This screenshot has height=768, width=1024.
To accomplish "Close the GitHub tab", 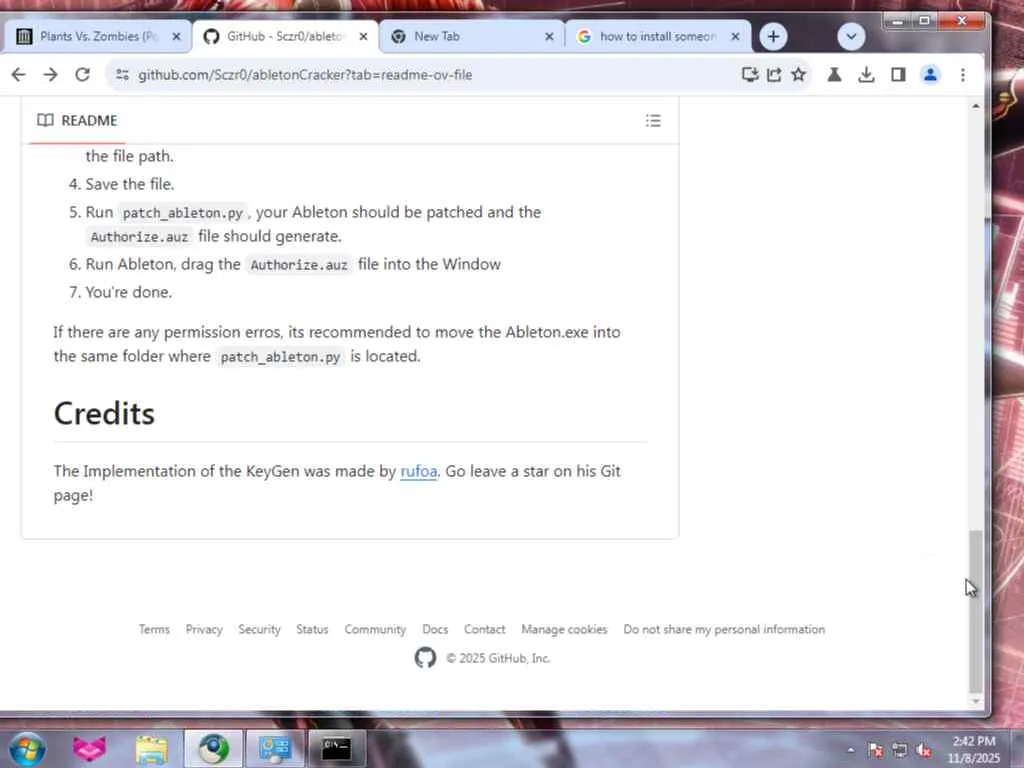I will point(363,37).
